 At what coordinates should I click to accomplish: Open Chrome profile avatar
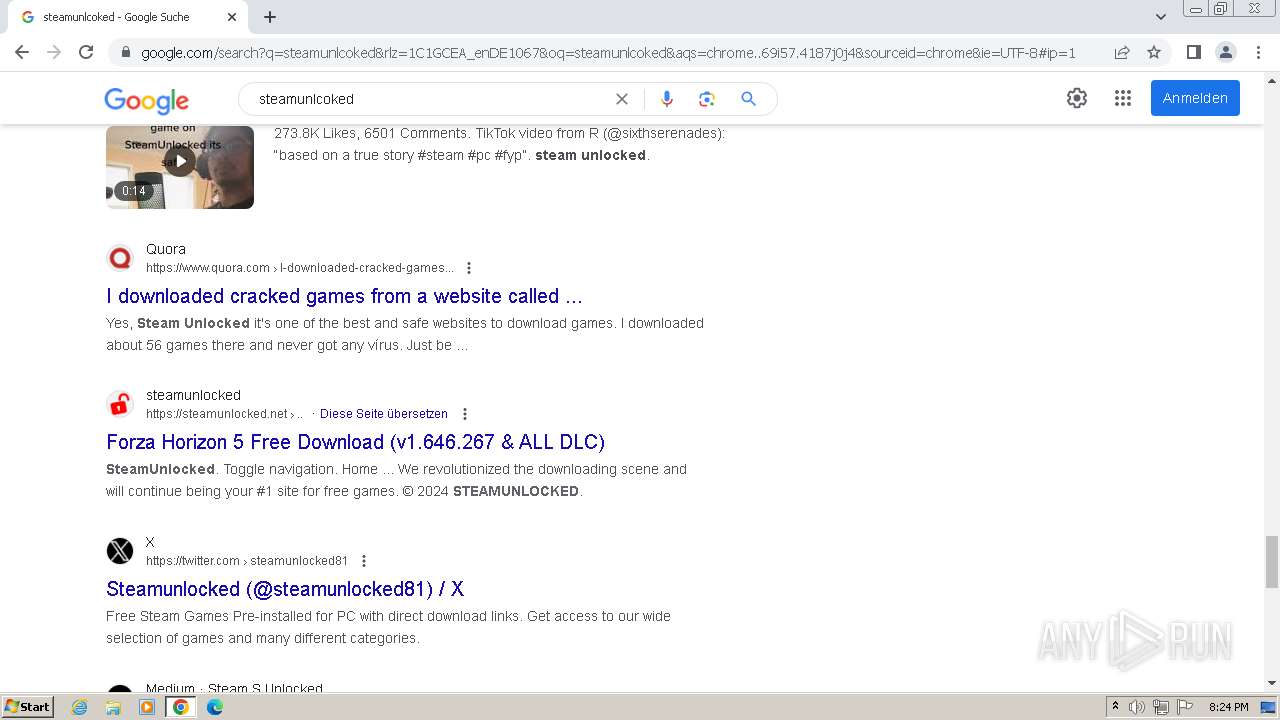coord(1226,52)
